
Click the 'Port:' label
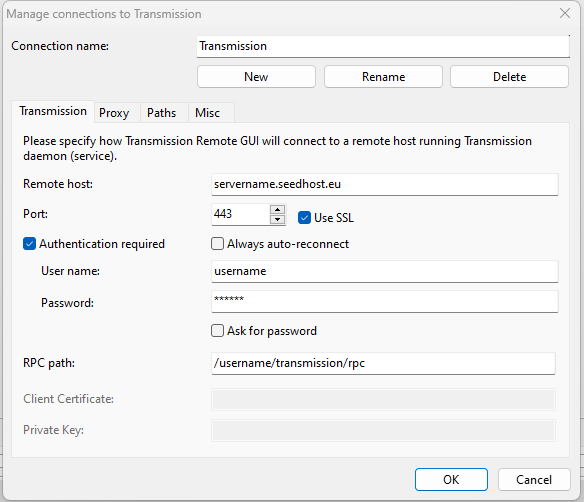point(35,214)
